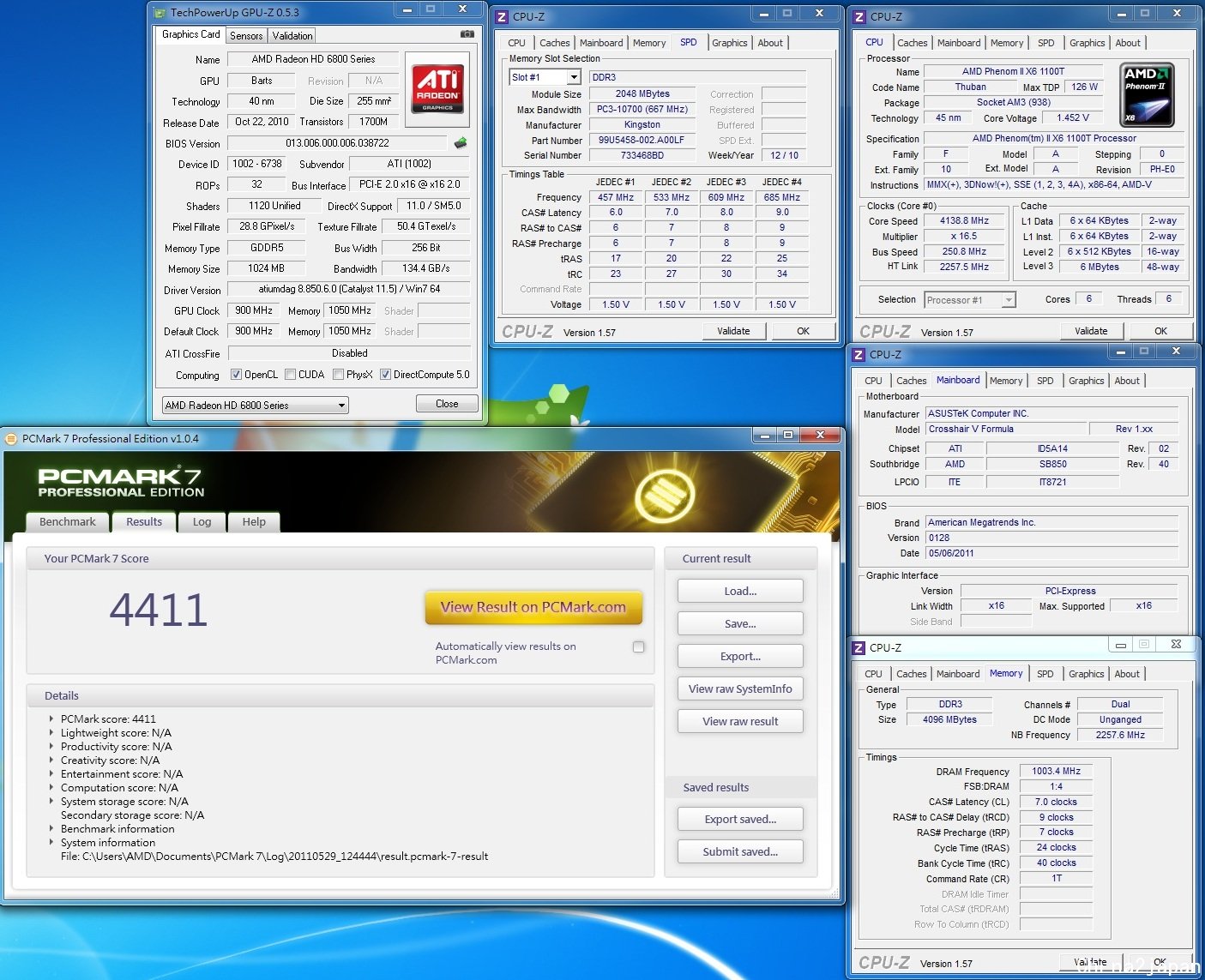1205x980 pixels.
Task: Click the GPU-Z title bar app icon
Action: click(x=160, y=13)
